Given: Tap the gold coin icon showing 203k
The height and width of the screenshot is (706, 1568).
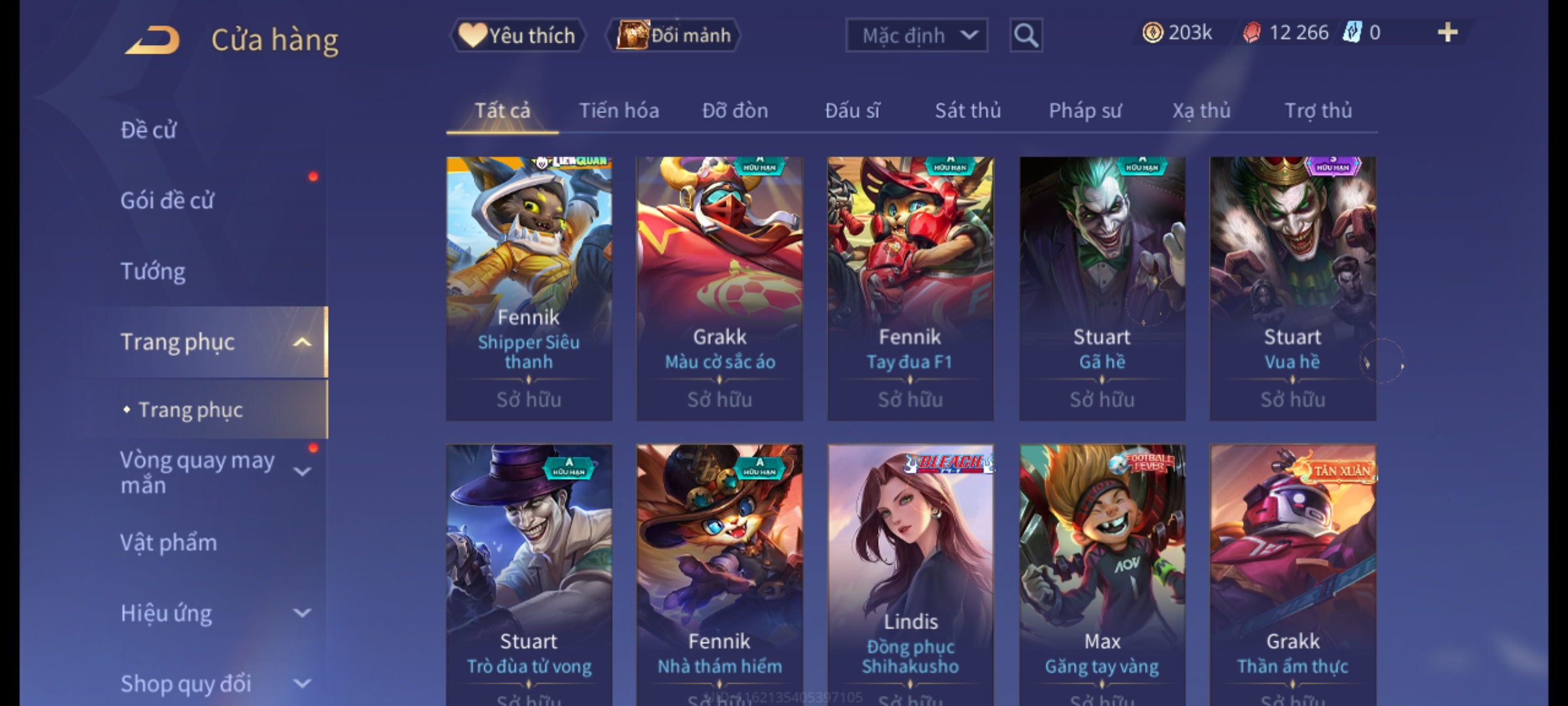Looking at the screenshot, I should 1152,33.
